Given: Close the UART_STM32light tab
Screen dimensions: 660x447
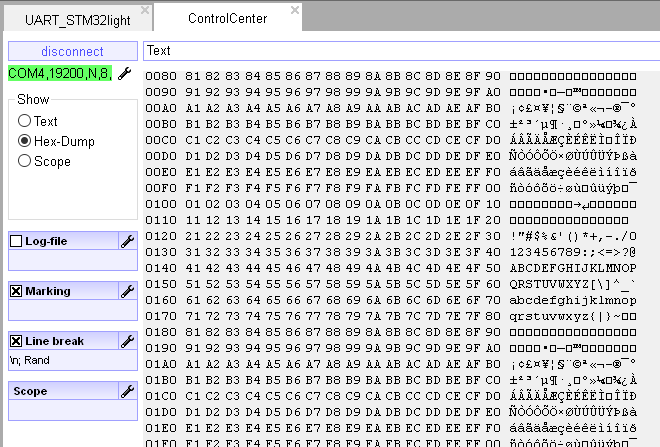Looking at the screenshot, I should tap(145, 10).
